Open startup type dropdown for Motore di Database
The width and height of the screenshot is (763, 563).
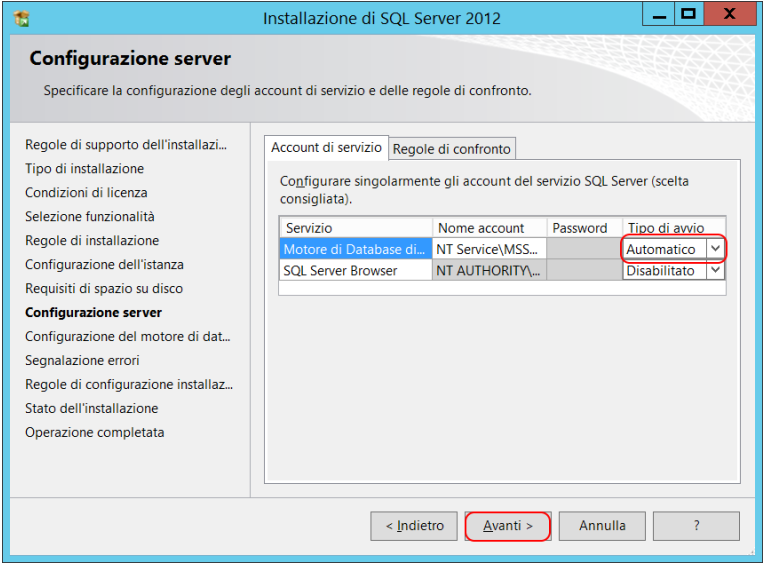click(715, 249)
